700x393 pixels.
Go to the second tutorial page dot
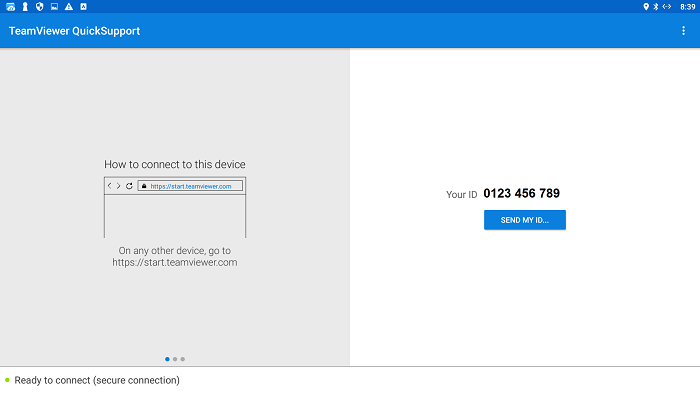click(x=175, y=359)
